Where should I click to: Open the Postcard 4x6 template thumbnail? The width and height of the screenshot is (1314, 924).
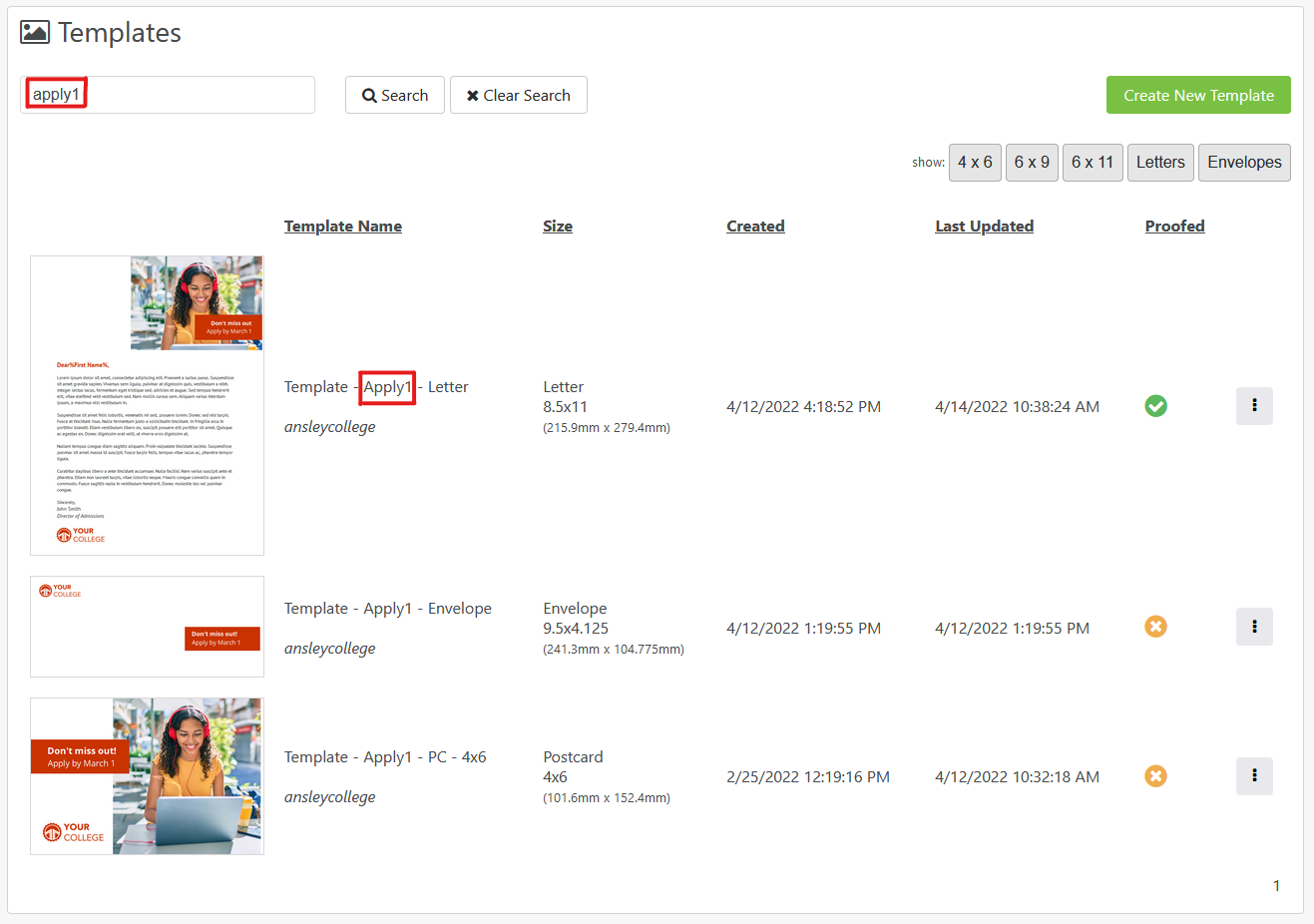147,776
